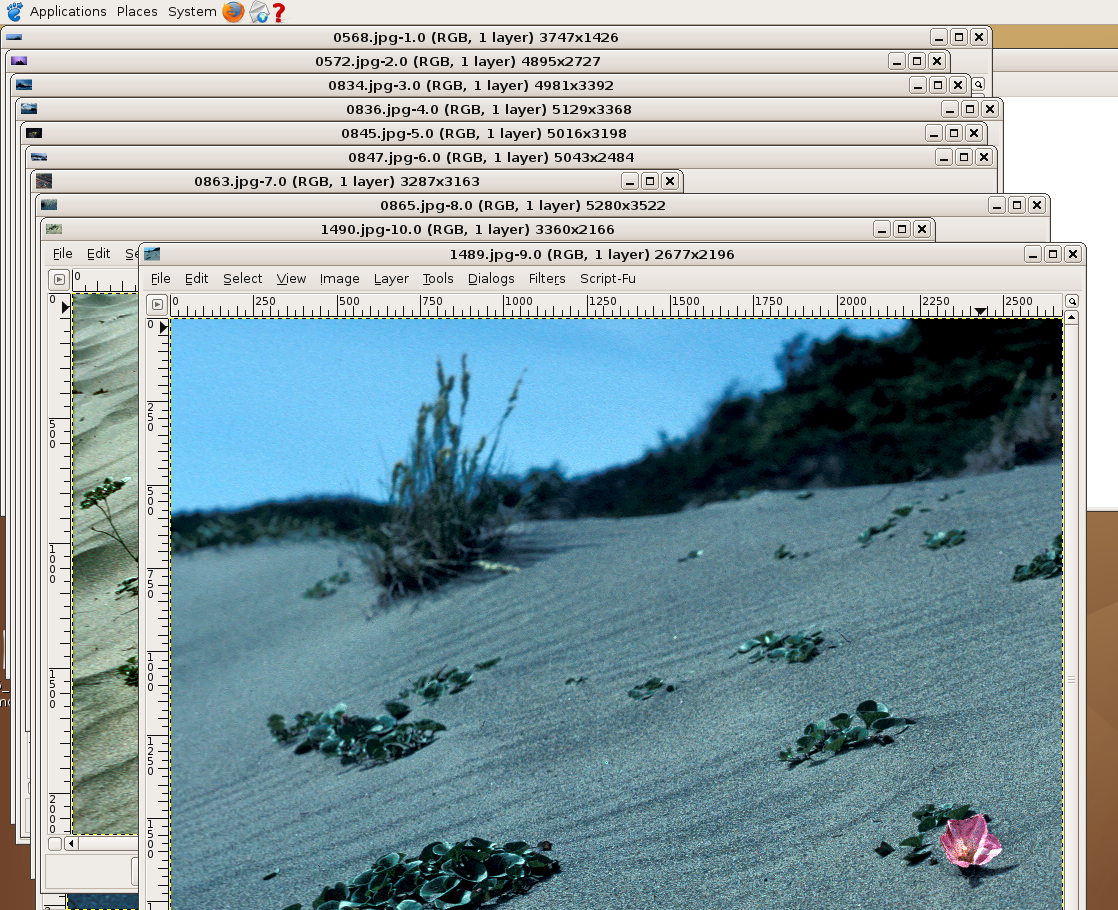
Task: Close the 1489.jpg-9.0 window
Action: click(x=1073, y=254)
